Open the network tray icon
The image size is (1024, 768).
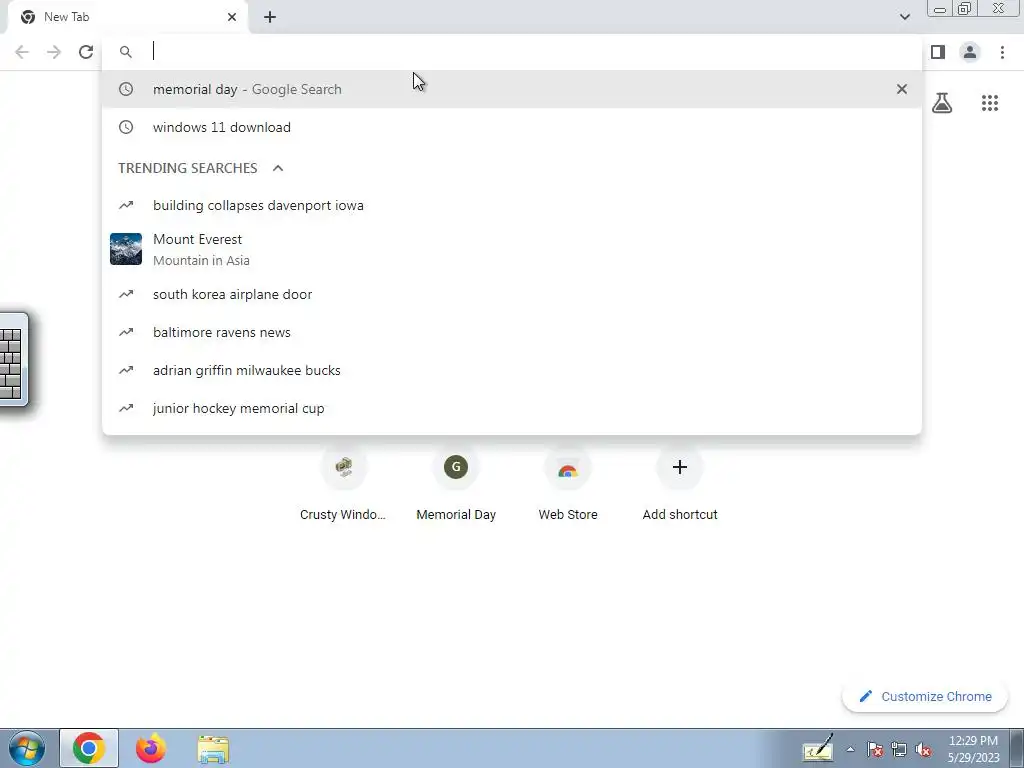click(x=899, y=750)
